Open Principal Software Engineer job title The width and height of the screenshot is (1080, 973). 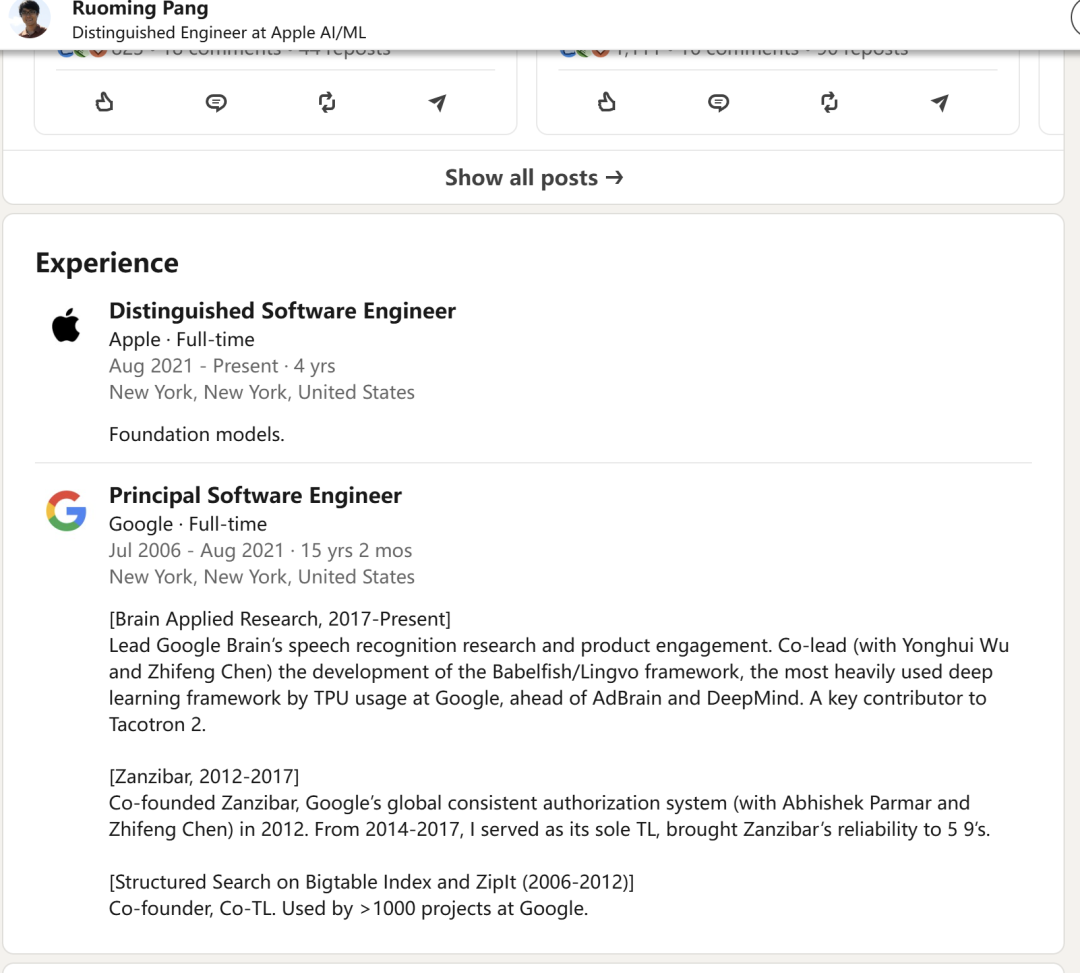pos(255,495)
